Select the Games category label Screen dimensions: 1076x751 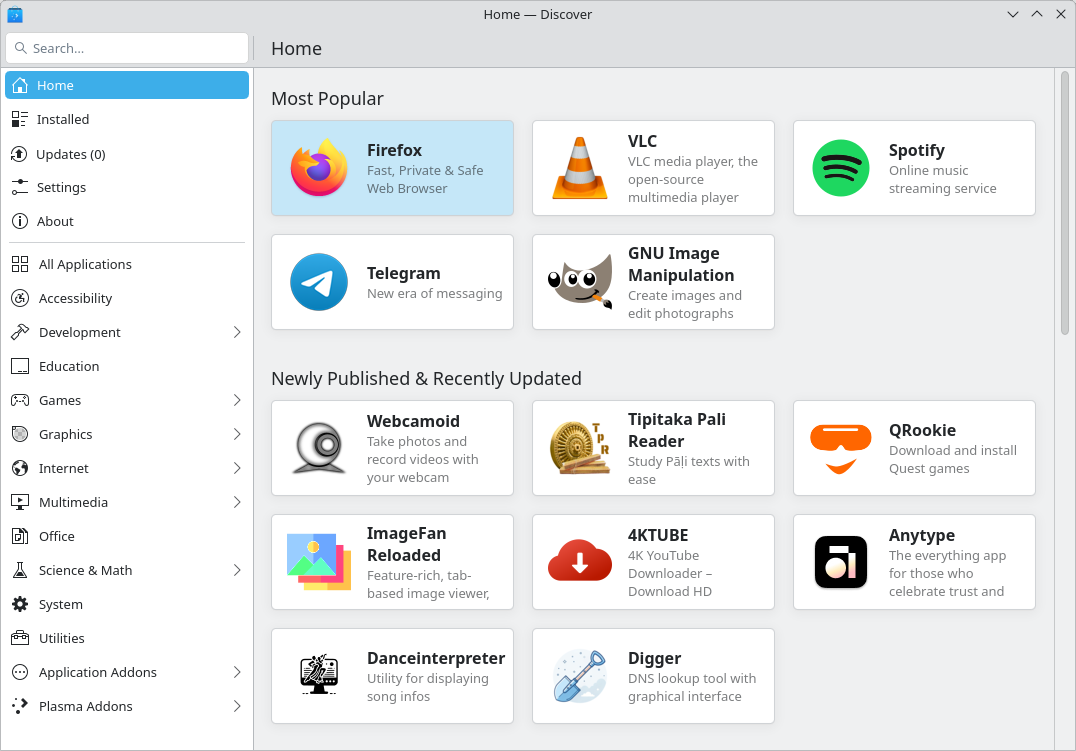tap(60, 400)
